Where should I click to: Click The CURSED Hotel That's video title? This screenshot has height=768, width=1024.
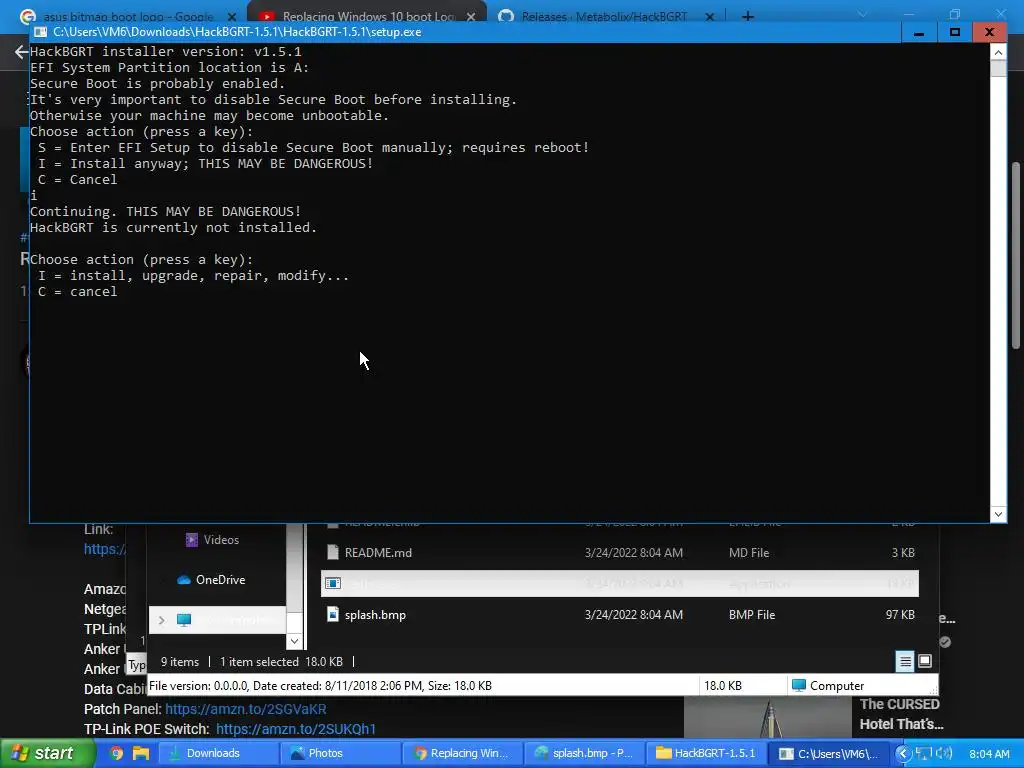[x=901, y=714]
